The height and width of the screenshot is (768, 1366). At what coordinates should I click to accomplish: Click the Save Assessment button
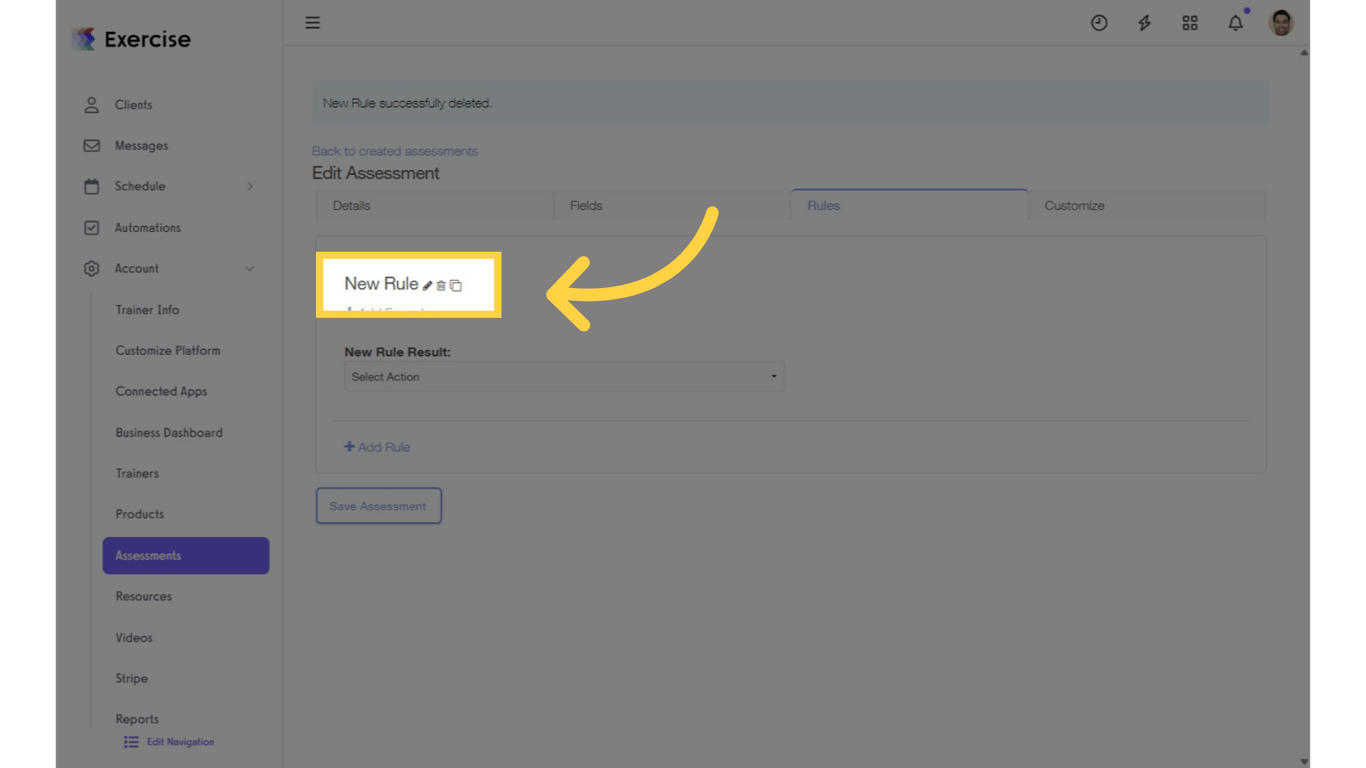coord(378,505)
